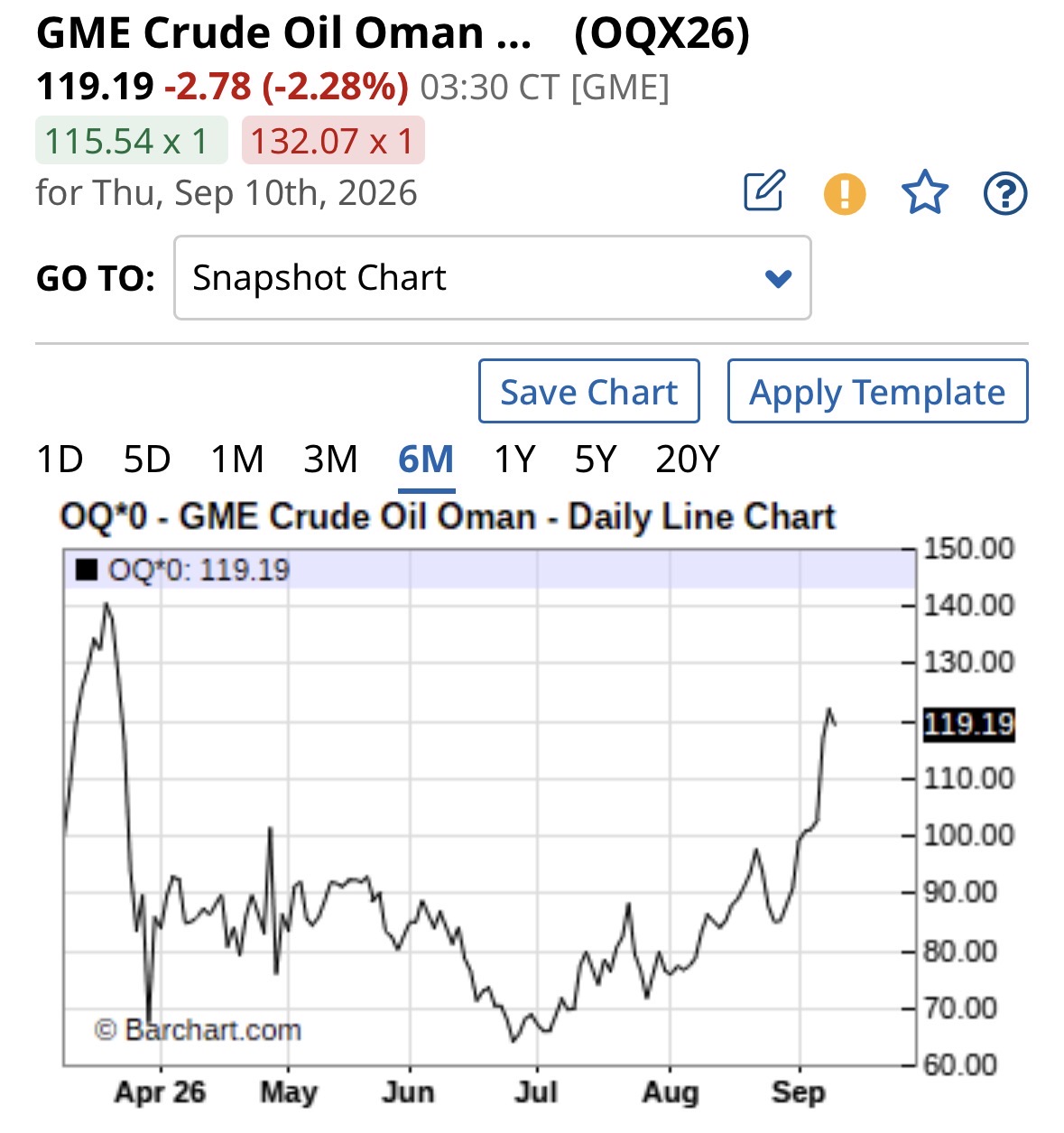Expand the Snapshot Chart dropdown chevron
This screenshot has height=1133, width=1064.
tap(778, 278)
